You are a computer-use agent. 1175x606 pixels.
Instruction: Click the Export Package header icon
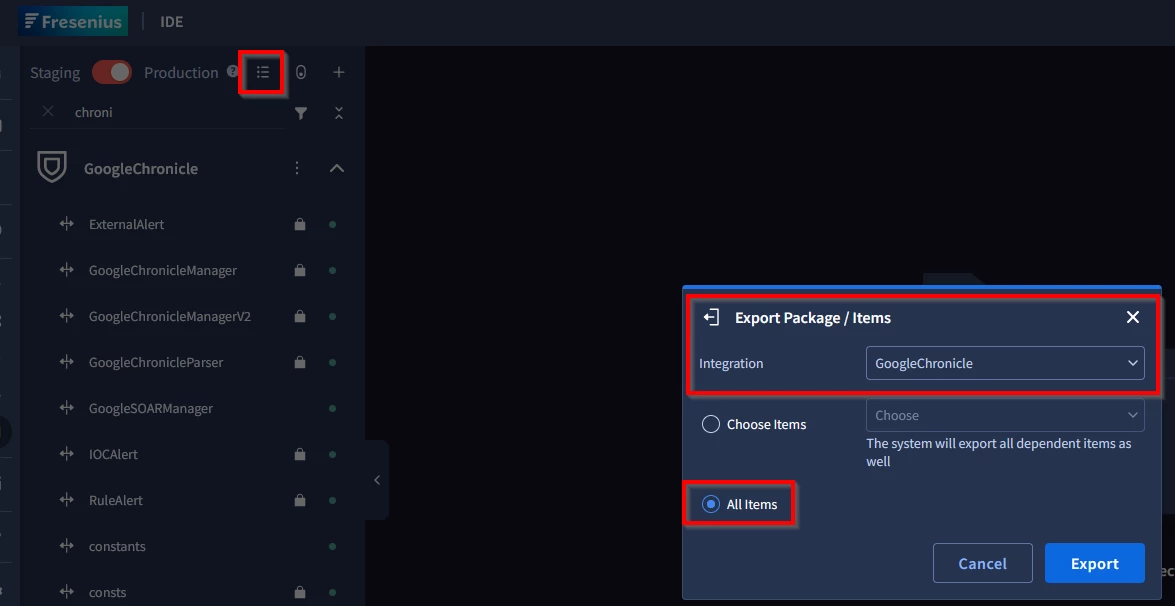[711, 318]
